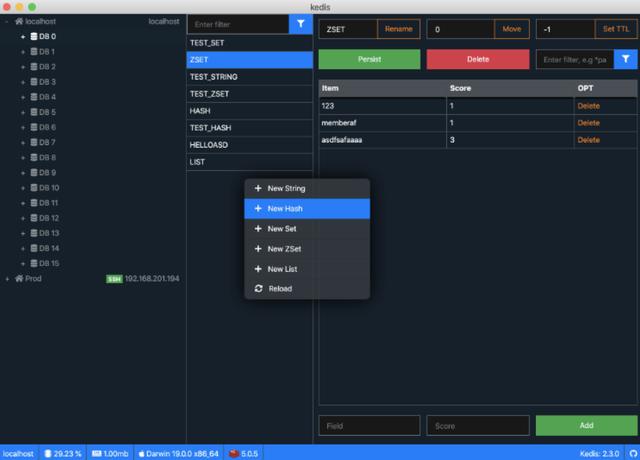This screenshot has width=640, height=460.
Task: Click the DB 0 database icon
Action: [34, 36]
